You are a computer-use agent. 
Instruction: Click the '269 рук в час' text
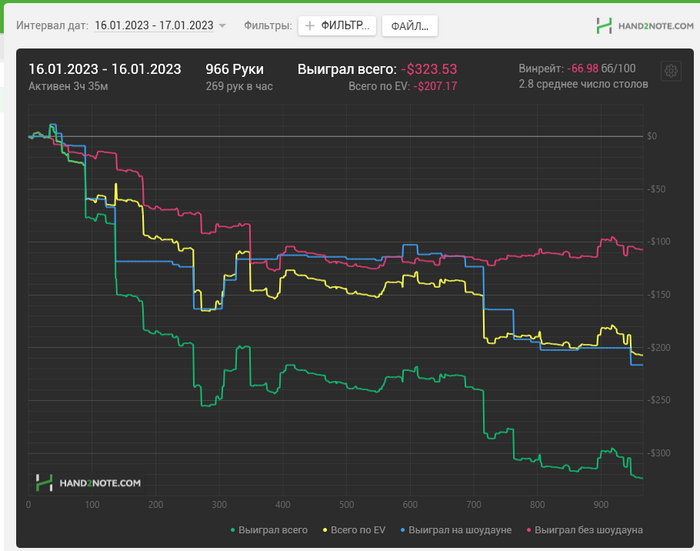point(239,86)
